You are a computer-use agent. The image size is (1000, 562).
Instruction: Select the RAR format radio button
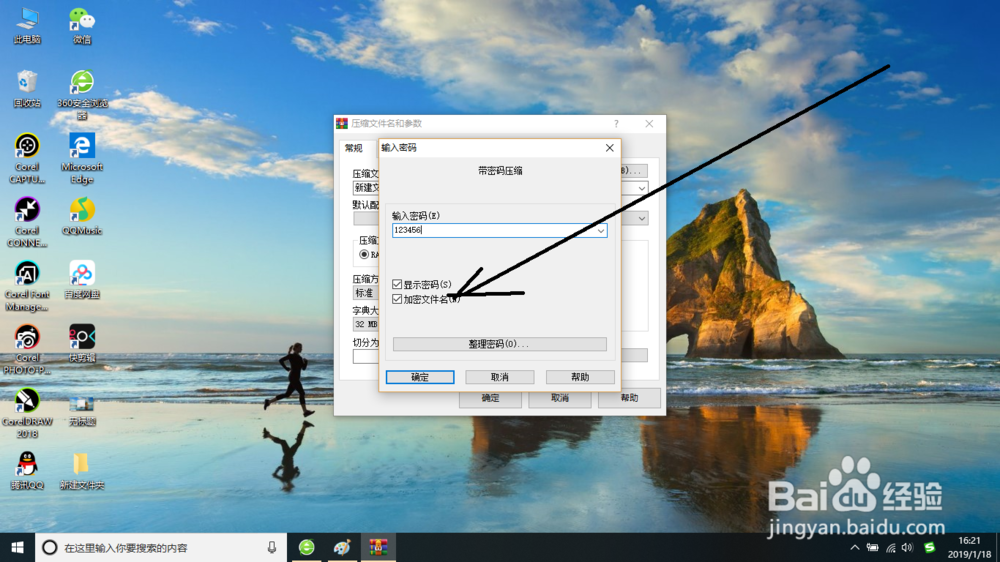pos(364,254)
